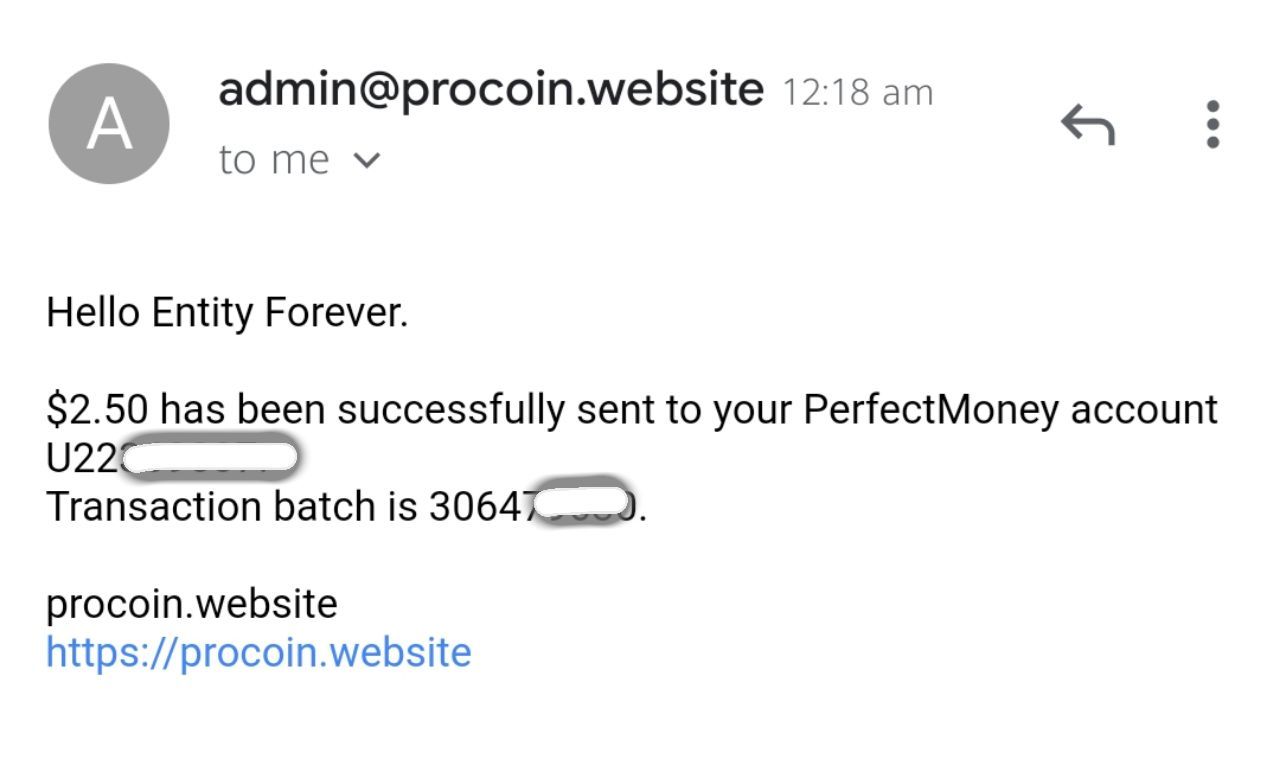Click the word "Forever" in the greeting
This screenshot has height=779, width=1280.
335,313
